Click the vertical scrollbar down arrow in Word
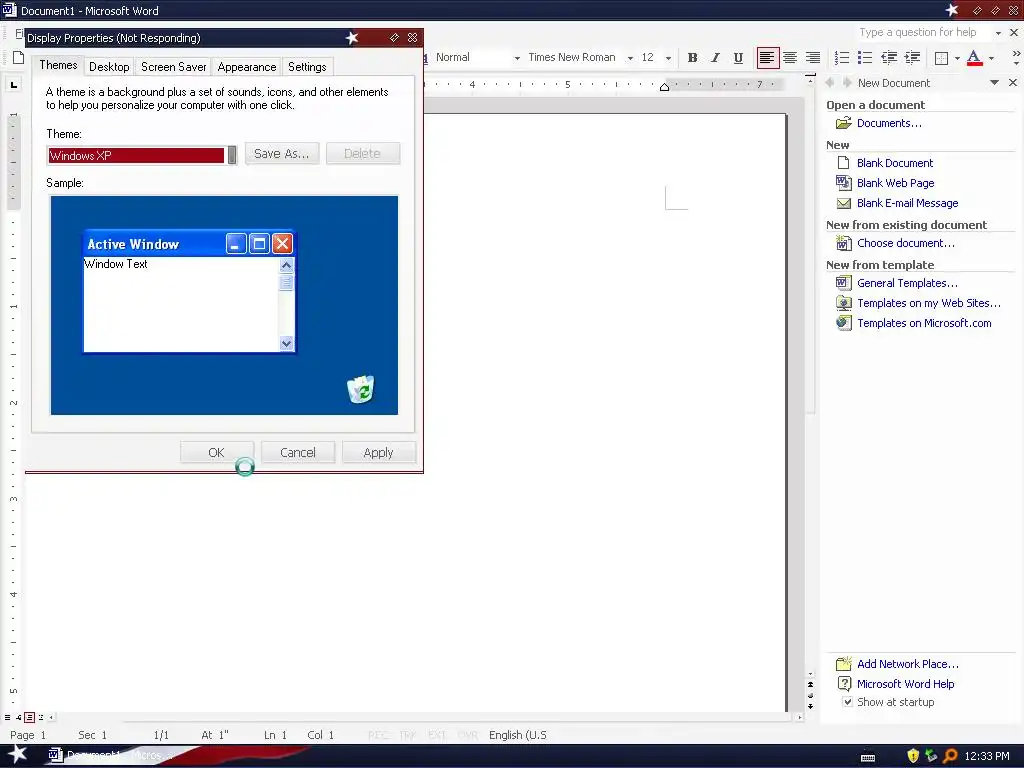This screenshot has width=1024, height=768. point(810,674)
